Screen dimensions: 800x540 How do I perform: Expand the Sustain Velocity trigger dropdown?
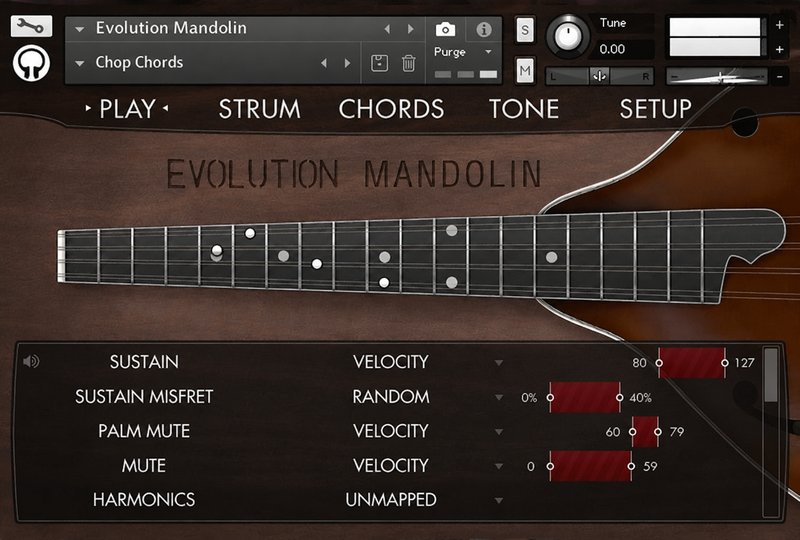[x=498, y=363]
